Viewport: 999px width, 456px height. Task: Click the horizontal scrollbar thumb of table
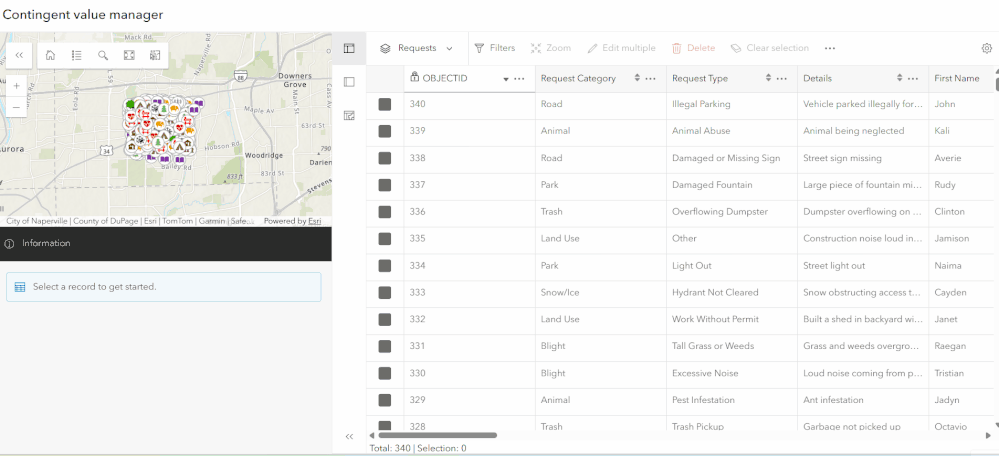[x=438, y=436]
